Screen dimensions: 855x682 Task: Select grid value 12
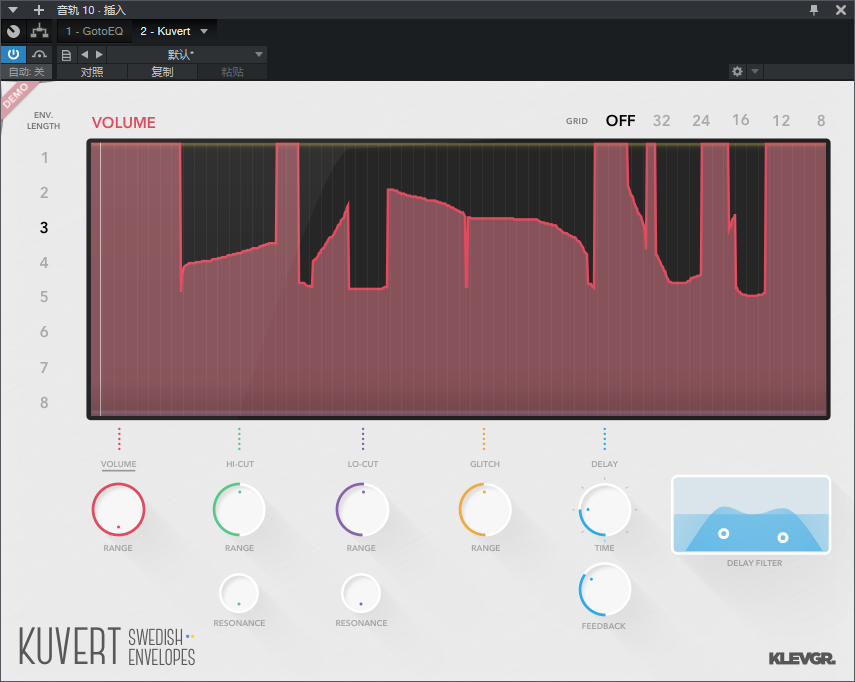tap(781, 120)
